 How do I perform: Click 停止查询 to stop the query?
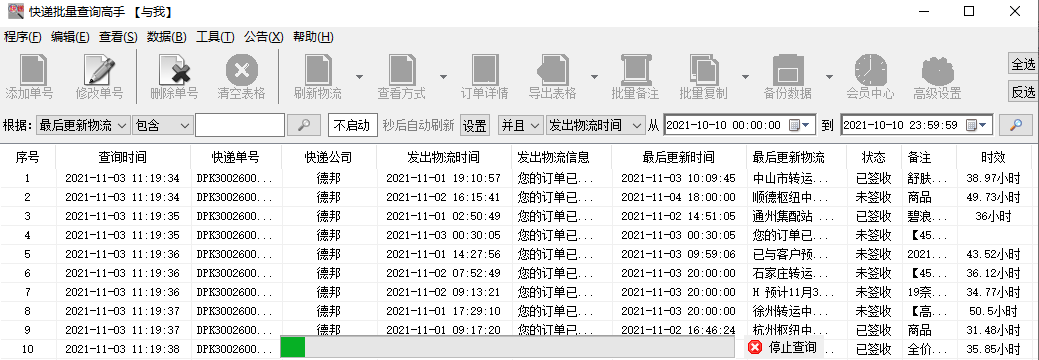(793, 347)
